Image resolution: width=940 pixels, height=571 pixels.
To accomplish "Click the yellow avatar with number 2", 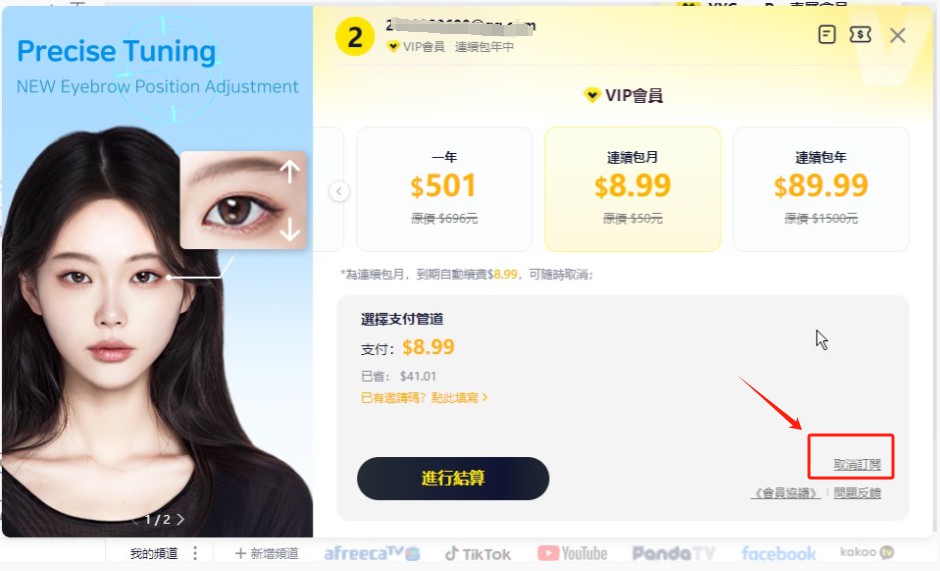I will (355, 37).
